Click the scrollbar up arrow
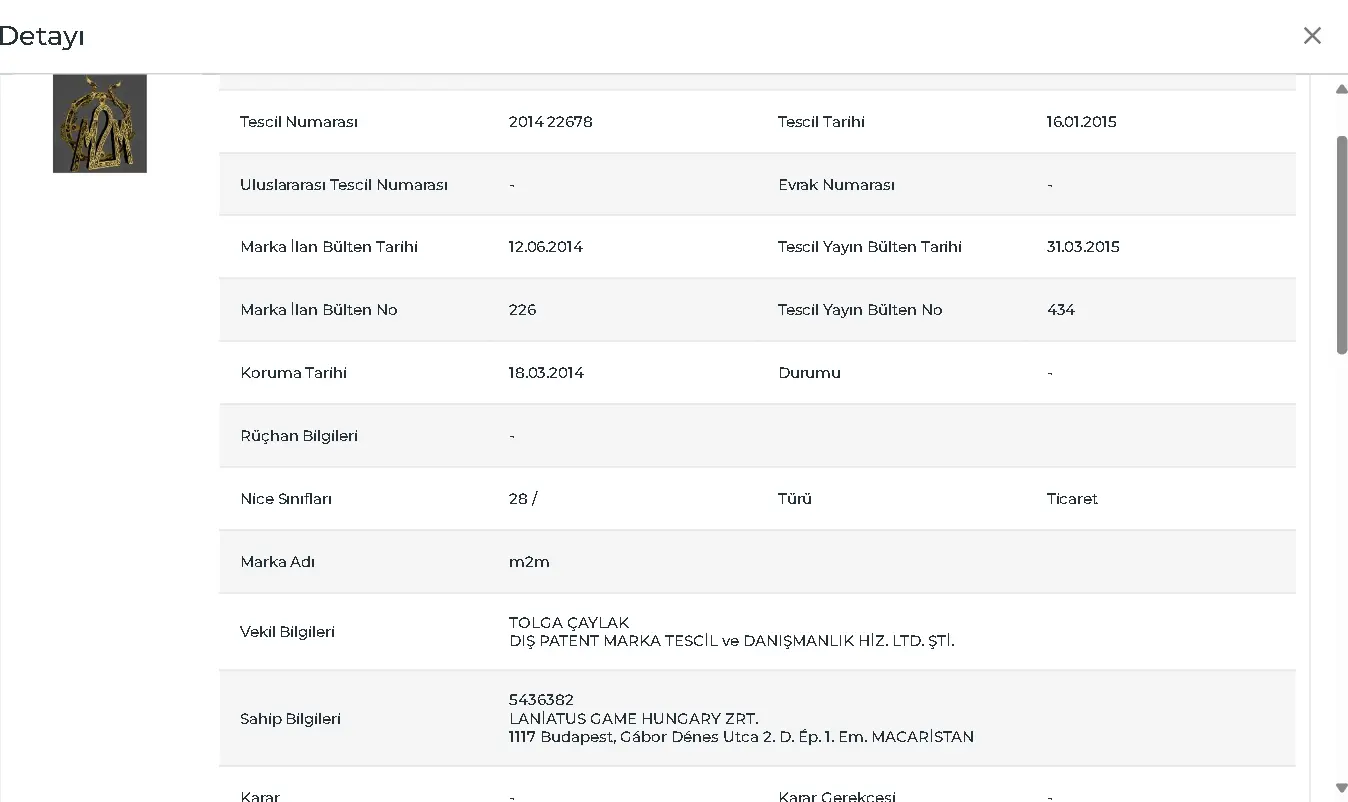Screen dimensions: 1348x802 (x=1341, y=89)
